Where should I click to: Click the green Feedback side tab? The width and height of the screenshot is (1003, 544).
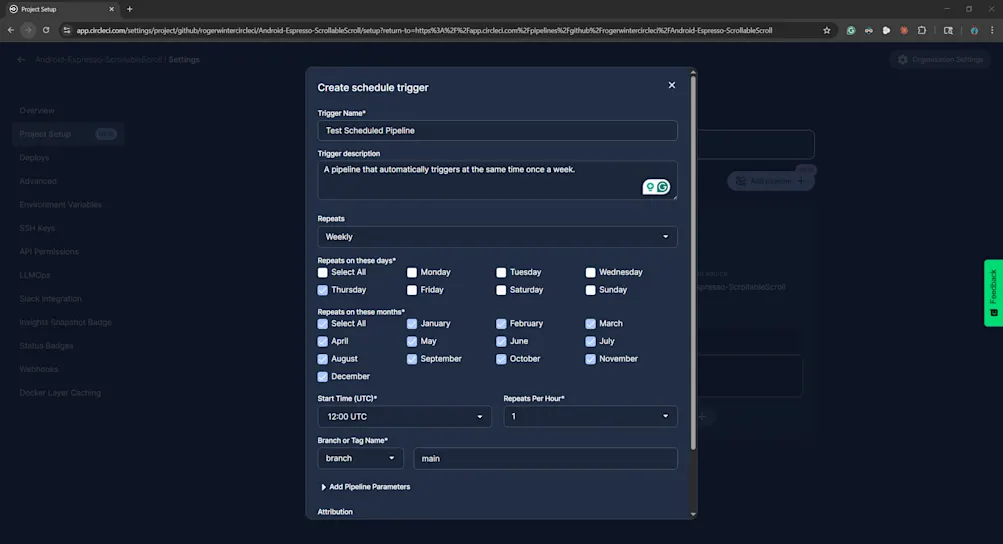pyautogui.click(x=993, y=293)
